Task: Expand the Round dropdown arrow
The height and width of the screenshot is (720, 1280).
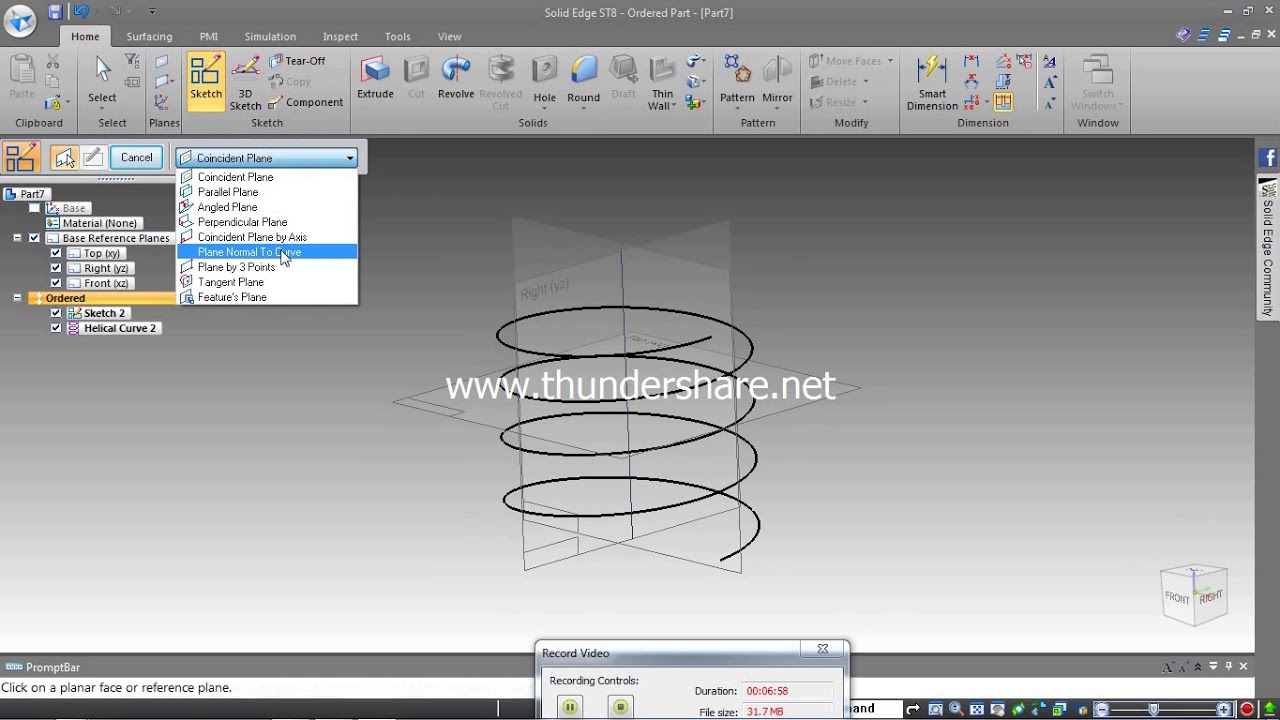Action: point(583,108)
